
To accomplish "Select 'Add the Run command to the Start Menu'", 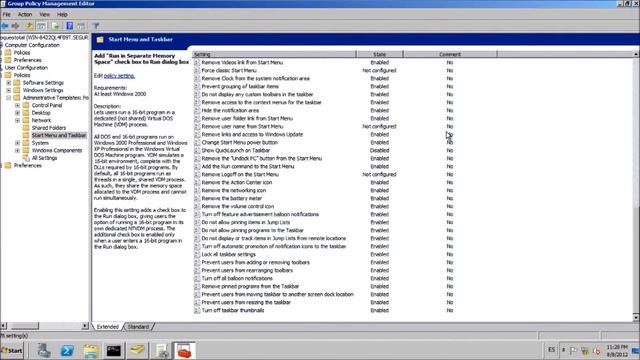I will [x=247, y=167].
